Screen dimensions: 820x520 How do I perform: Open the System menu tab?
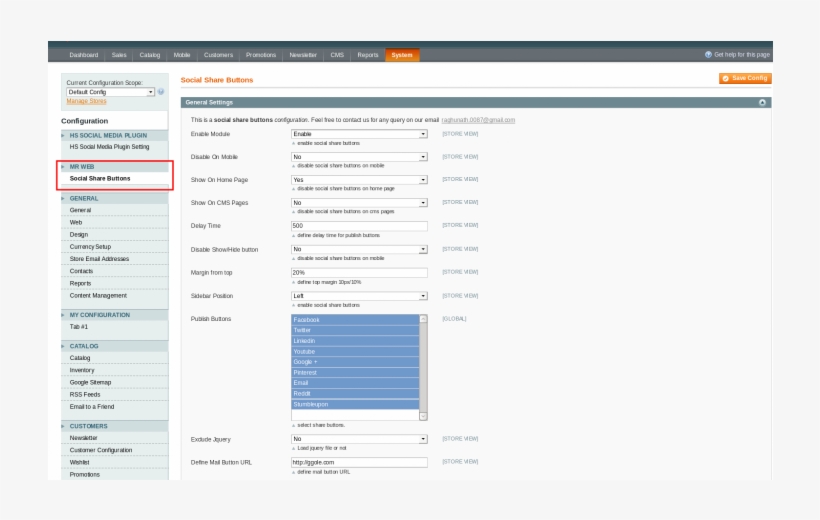[x=402, y=55]
